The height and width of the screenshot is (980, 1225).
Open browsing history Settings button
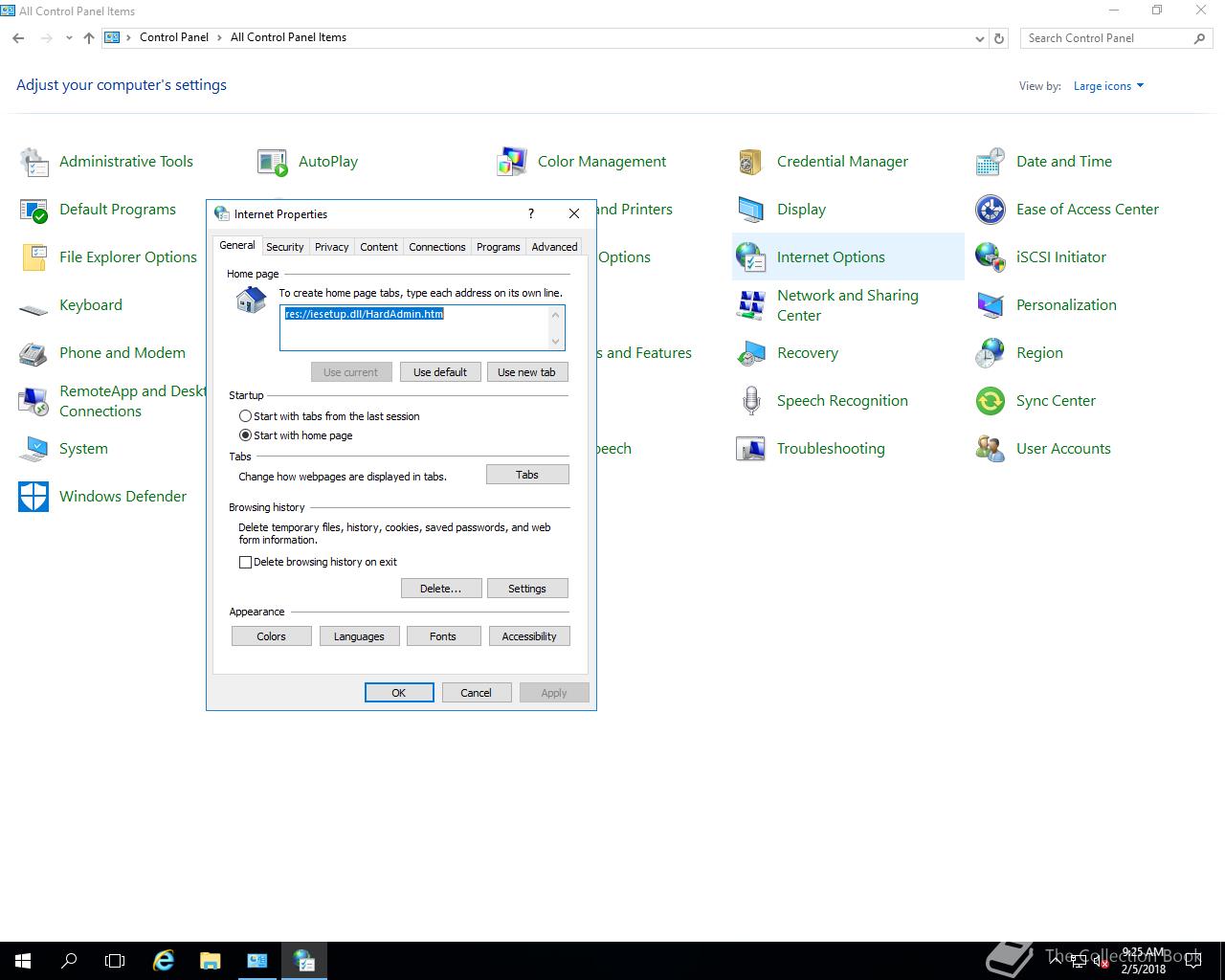pos(527,589)
